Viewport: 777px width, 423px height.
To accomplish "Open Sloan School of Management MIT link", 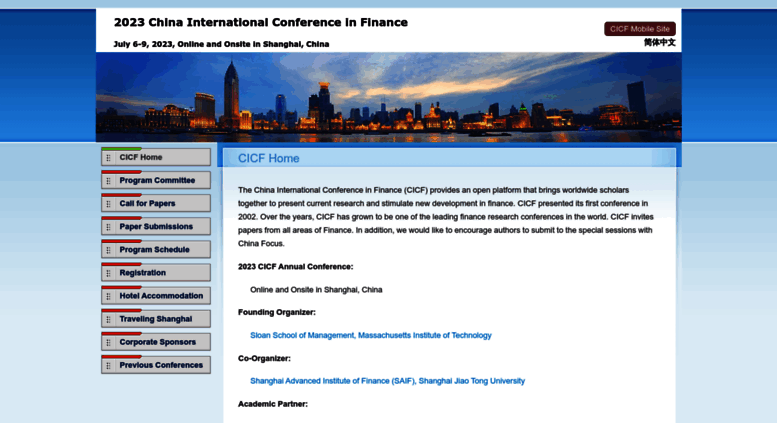I will tap(371, 335).
